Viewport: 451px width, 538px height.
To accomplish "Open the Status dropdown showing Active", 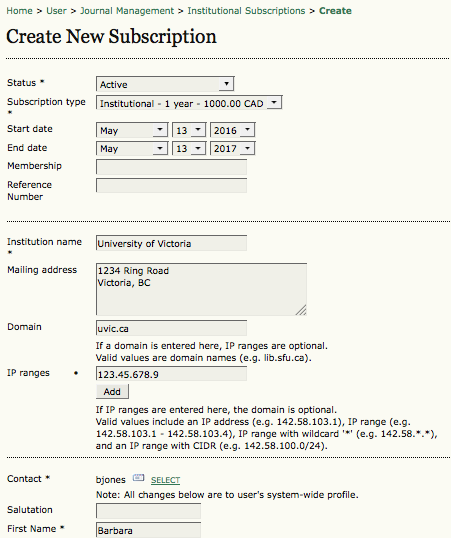I will 165,84.
